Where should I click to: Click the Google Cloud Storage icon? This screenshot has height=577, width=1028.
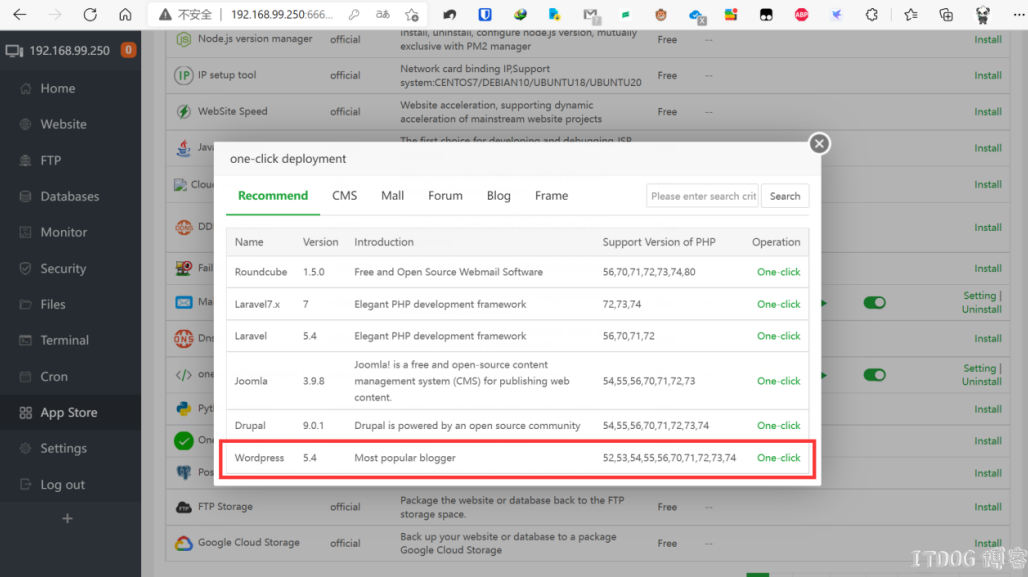tap(184, 543)
